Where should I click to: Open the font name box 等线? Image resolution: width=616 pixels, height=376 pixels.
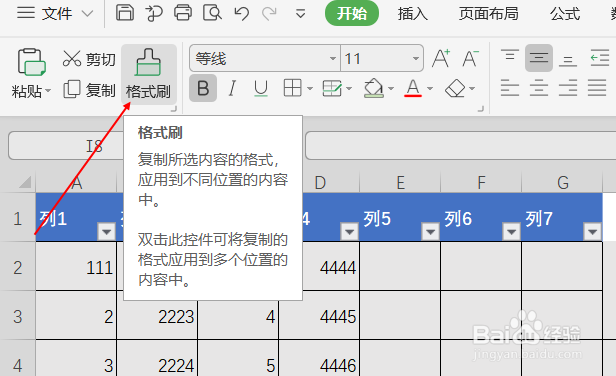(265, 59)
